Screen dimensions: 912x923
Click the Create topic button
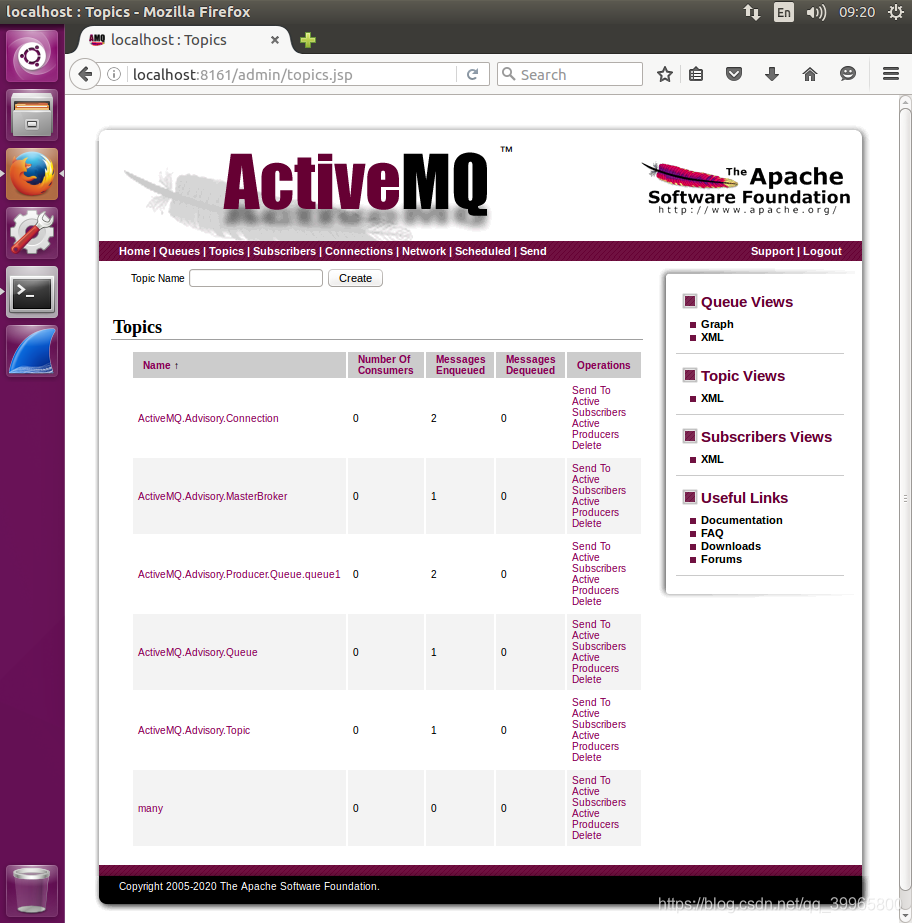point(355,278)
